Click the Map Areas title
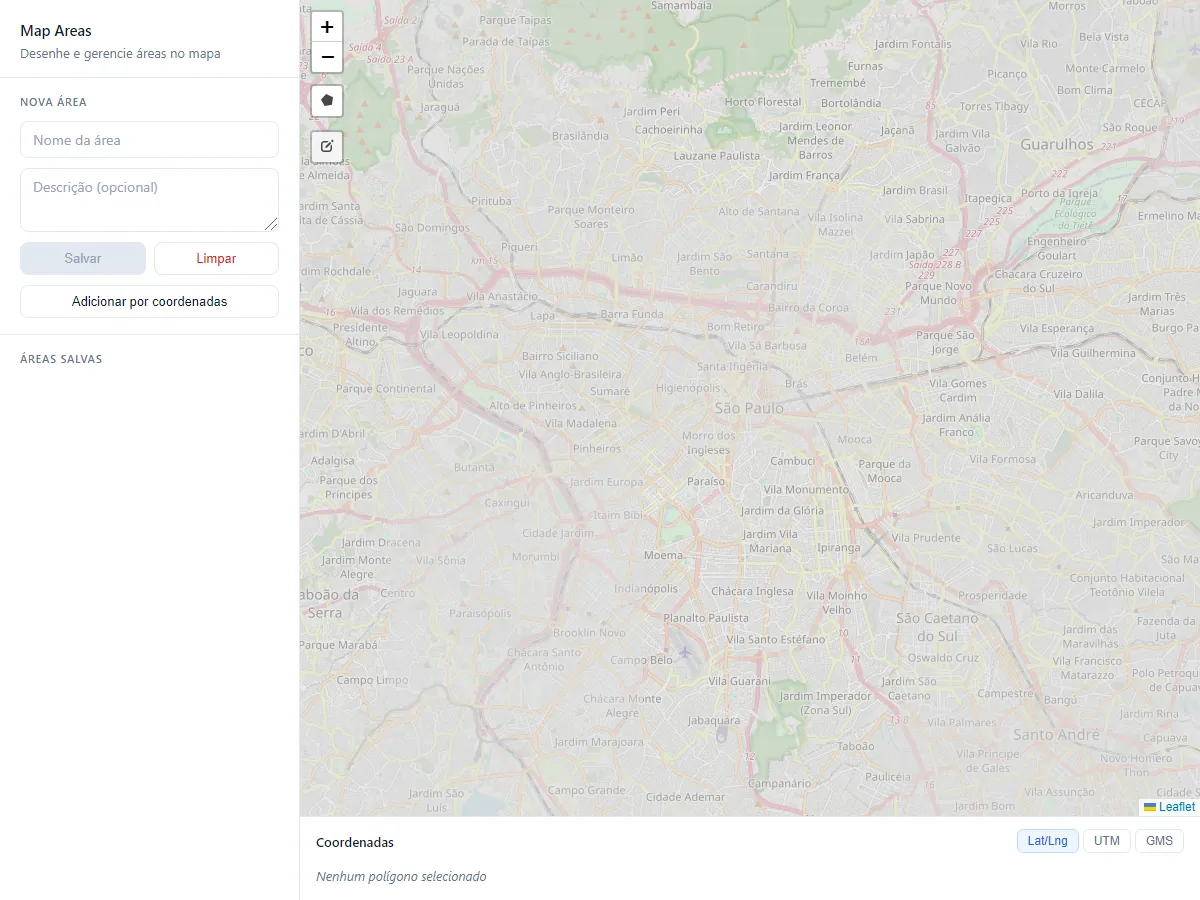 point(56,31)
